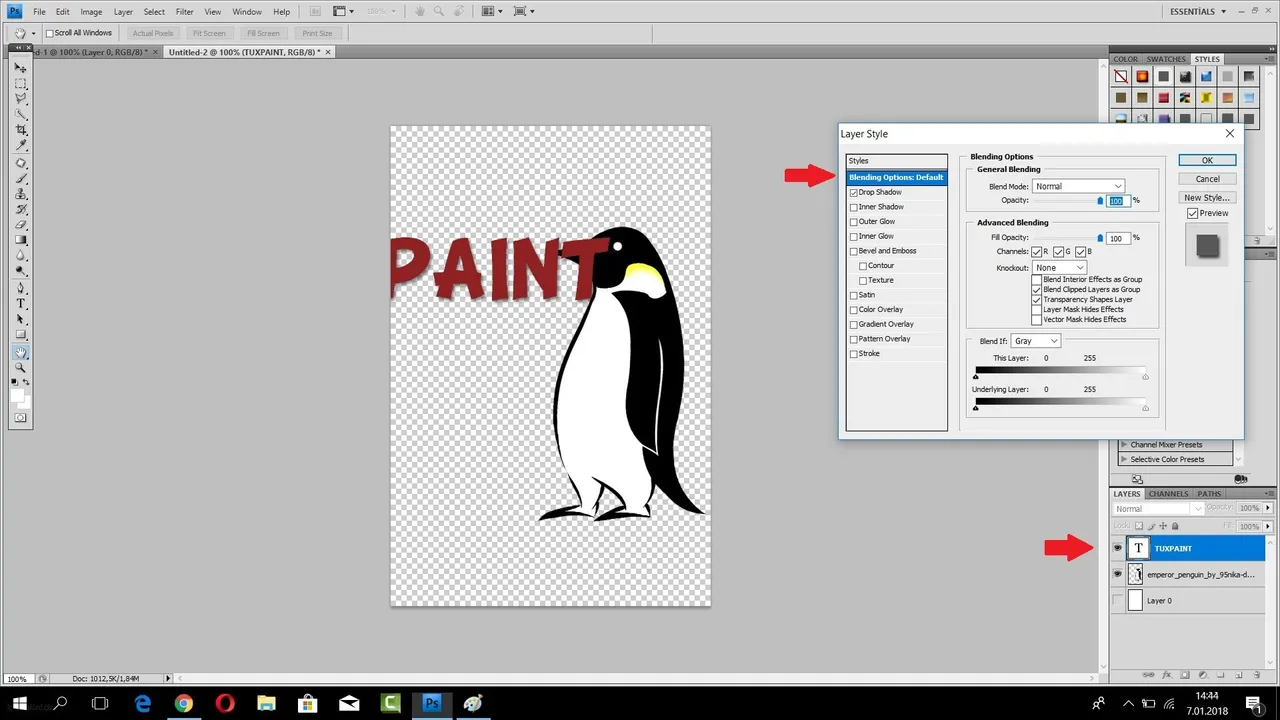Enable the Outer Glow checkbox
This screenshot has width=1280, height=720.
(x=854, y=221)
